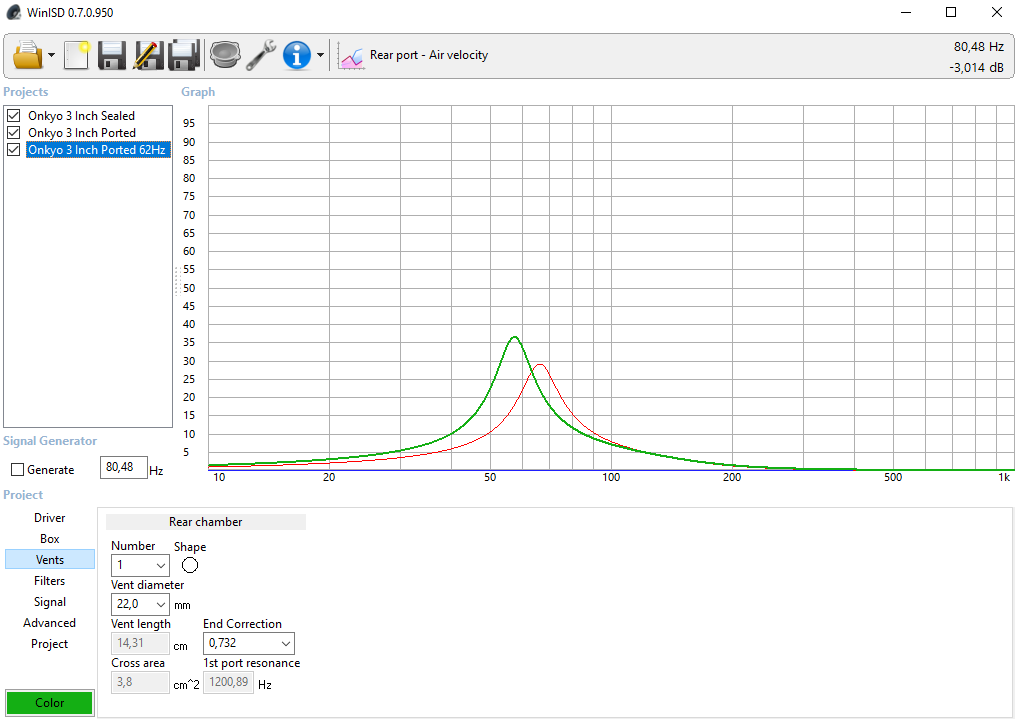The image size is (1020, 724).
Task: Click the 80,48 Hz cursor readout
Action: point(978,47)
